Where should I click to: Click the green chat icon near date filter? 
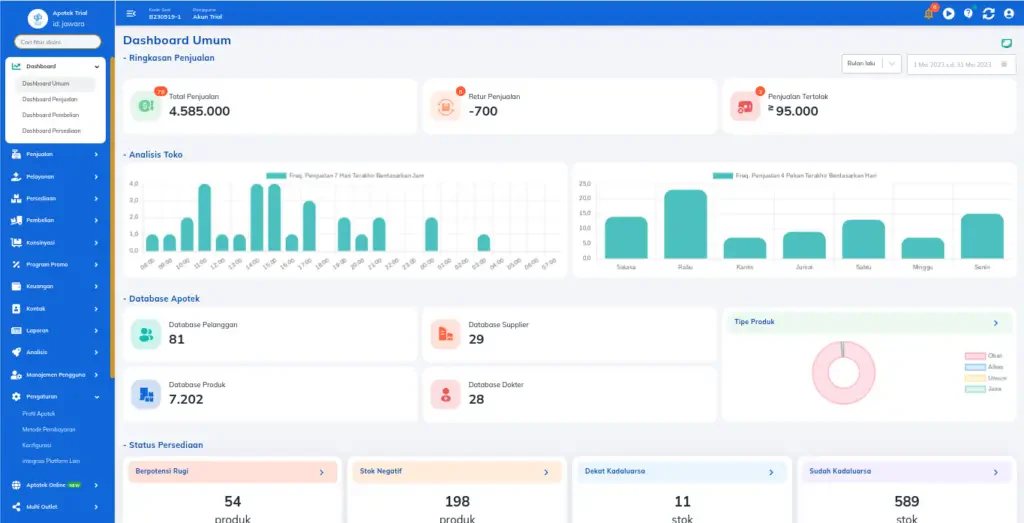coord(1007,43)
